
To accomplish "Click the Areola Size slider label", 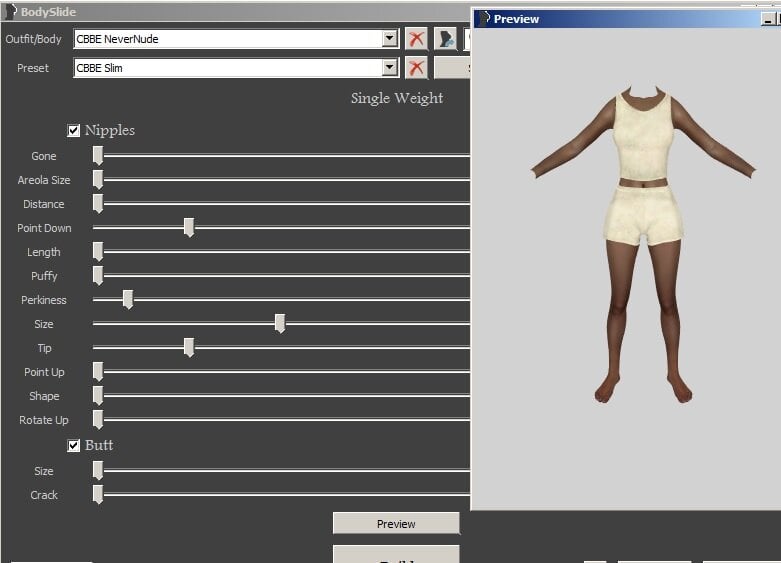I will [x=44, y=180].
